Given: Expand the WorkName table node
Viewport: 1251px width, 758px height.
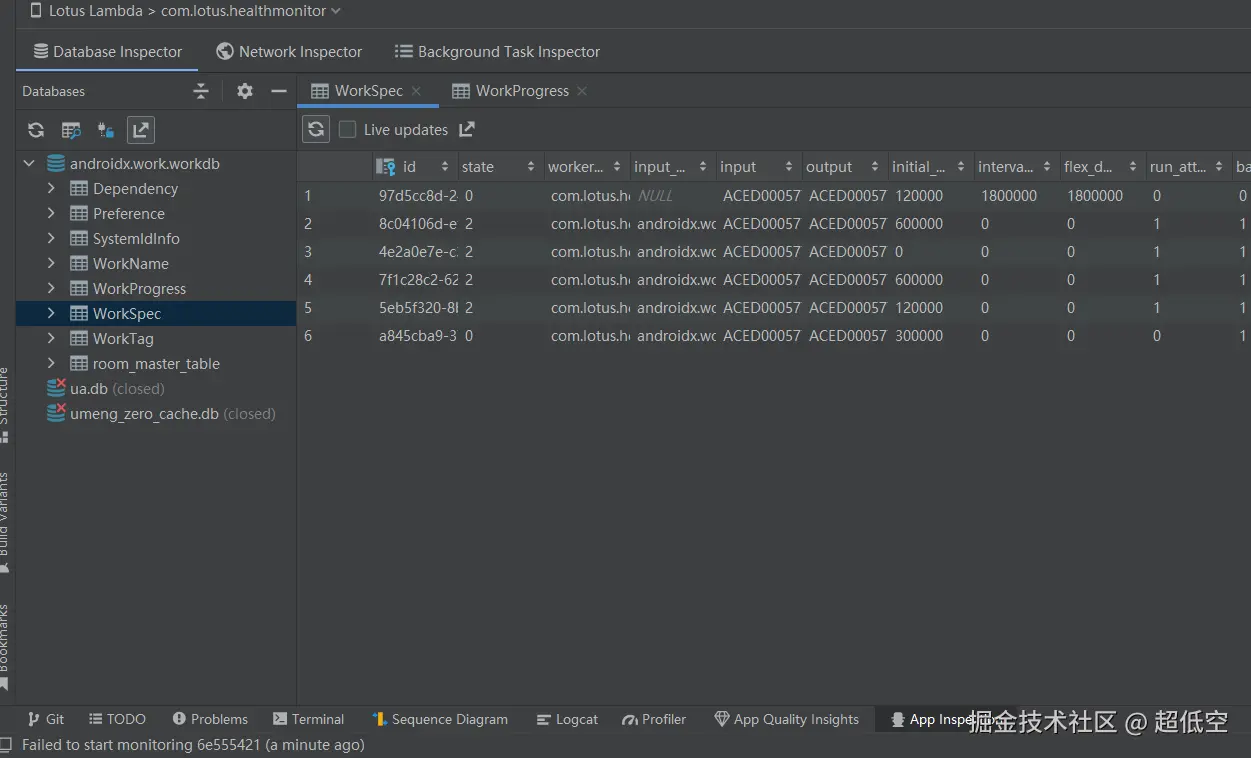Looking at the screenshot, I should [51, 263].
